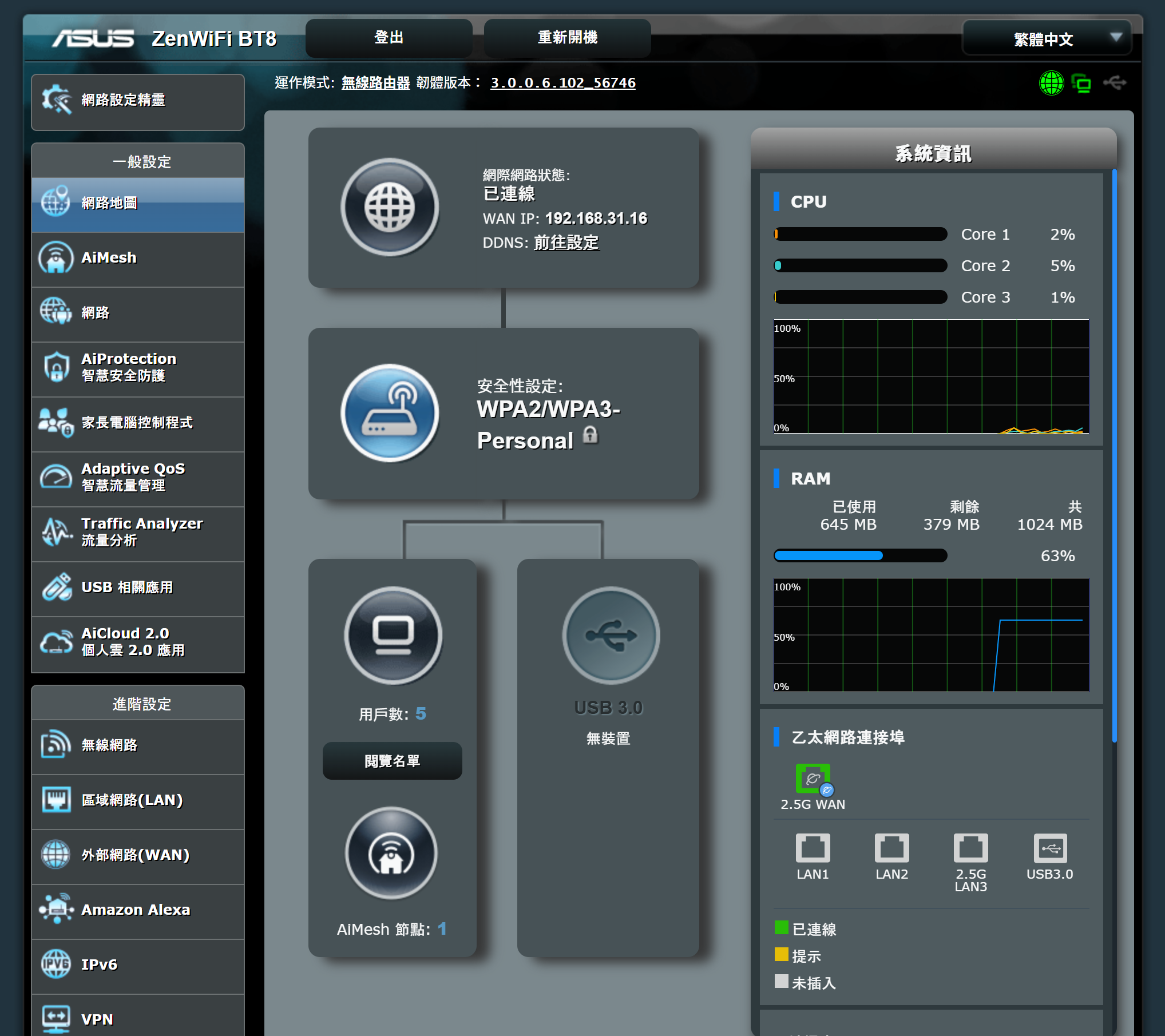
Task: Click the DDNS 前往設定 link
Action: click(x=566, y=243)
